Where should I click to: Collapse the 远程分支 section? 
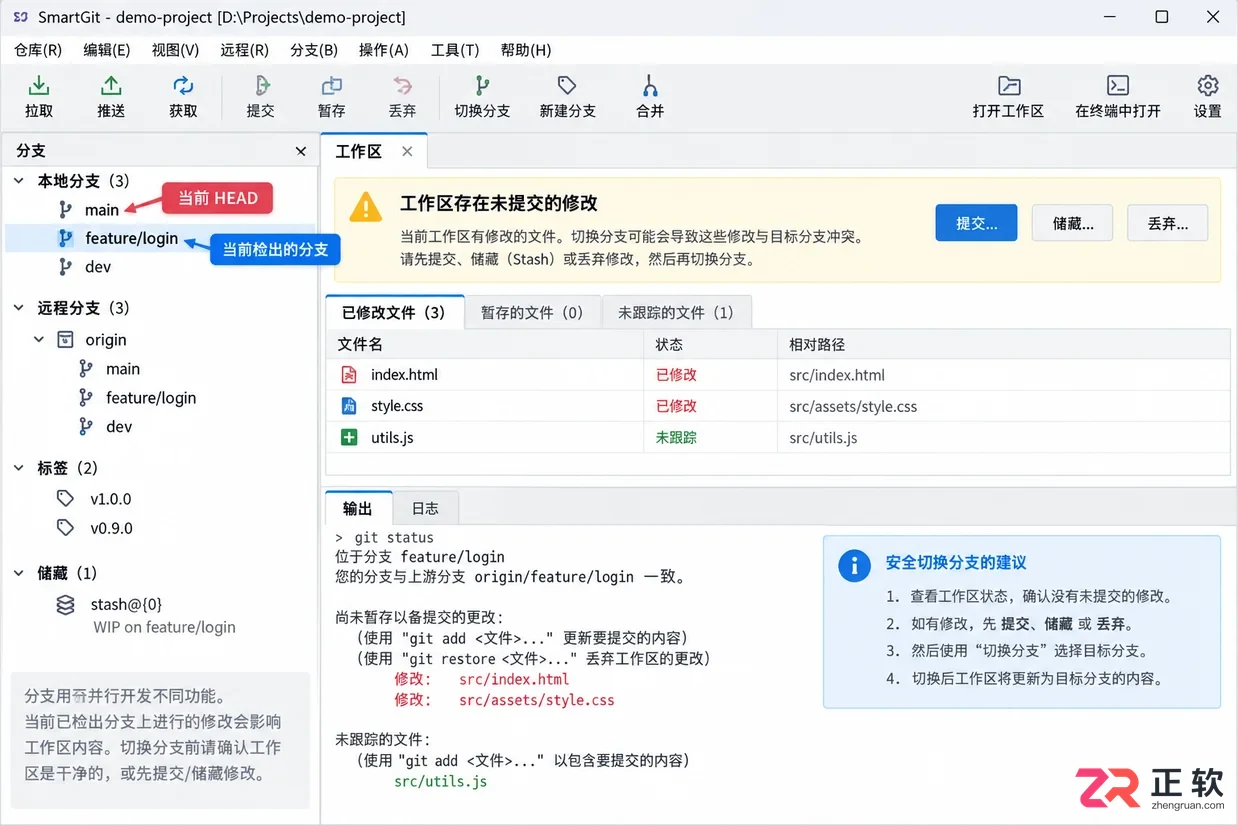tap(19, 308)
